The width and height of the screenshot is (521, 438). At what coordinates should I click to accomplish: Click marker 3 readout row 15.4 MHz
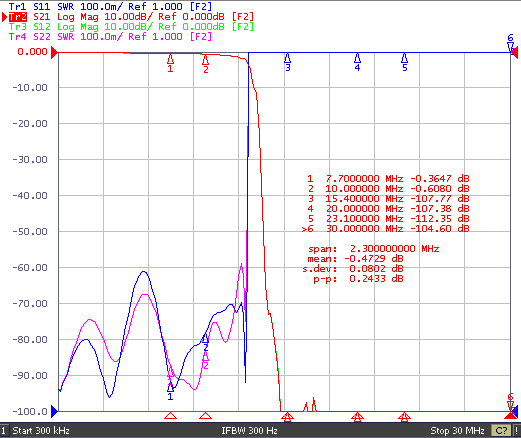coord(388,199)
